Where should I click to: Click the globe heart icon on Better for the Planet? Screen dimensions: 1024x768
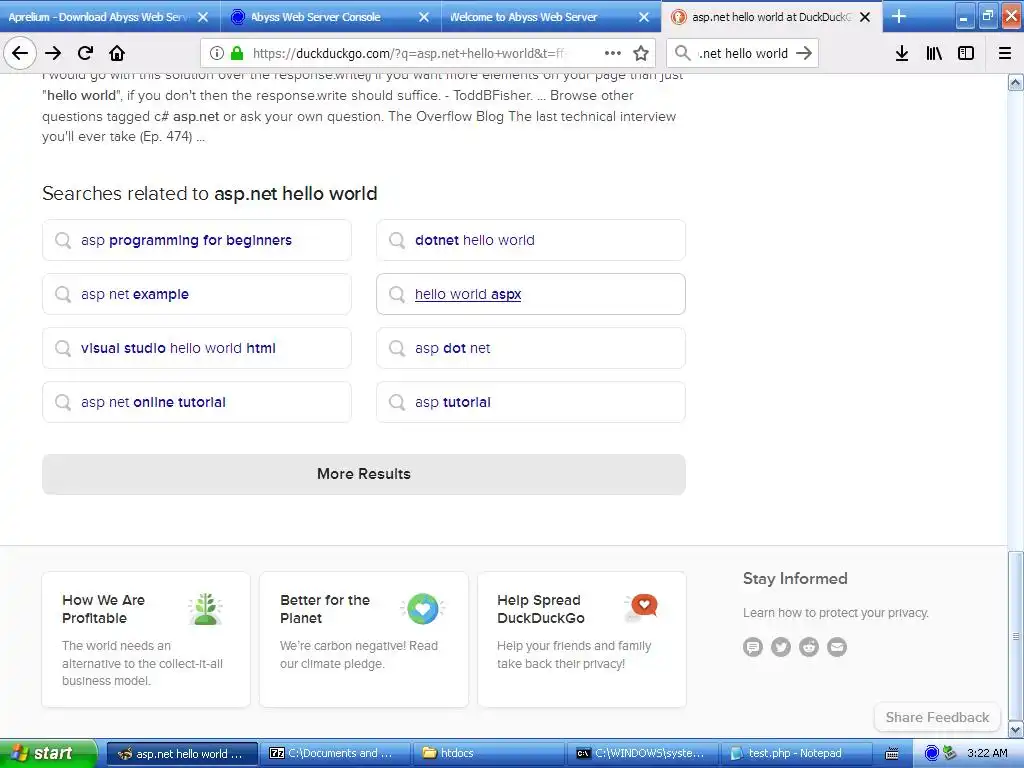423,609
